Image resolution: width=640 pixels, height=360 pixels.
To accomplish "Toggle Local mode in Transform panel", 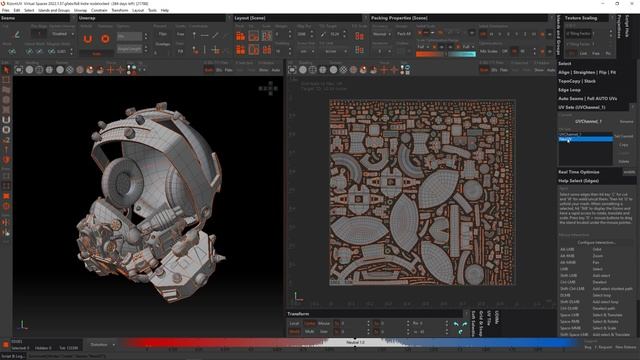I will click(294, 323).
